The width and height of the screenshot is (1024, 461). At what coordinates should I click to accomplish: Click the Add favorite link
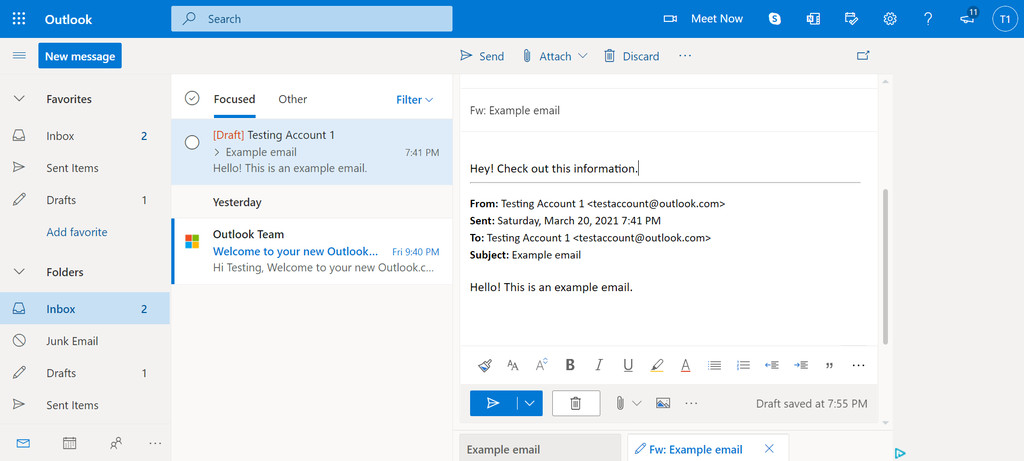click(x=76, y=232)
